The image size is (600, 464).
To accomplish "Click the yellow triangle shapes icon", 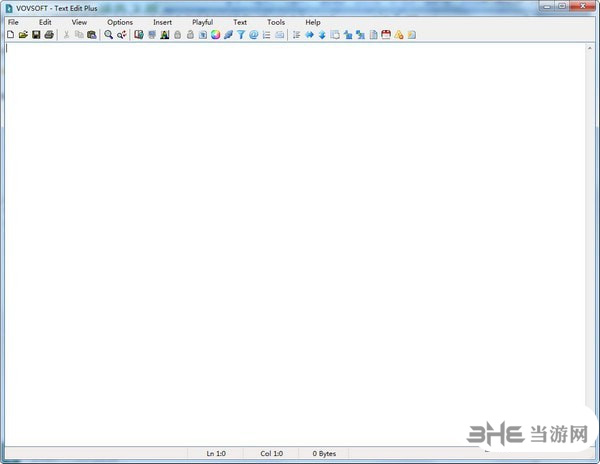I will (x=399, y=35).
